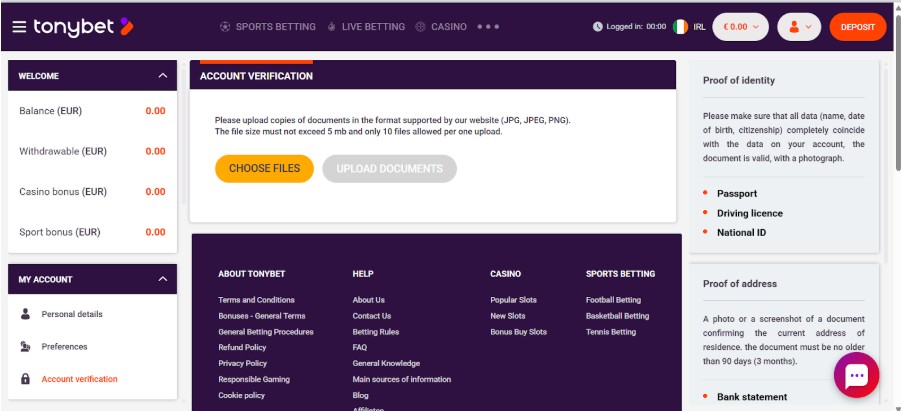The width and height of the screenshot is (901, 411).
Task: Expand the € 0.00 balance dropdown
Action: coord(740,27)
